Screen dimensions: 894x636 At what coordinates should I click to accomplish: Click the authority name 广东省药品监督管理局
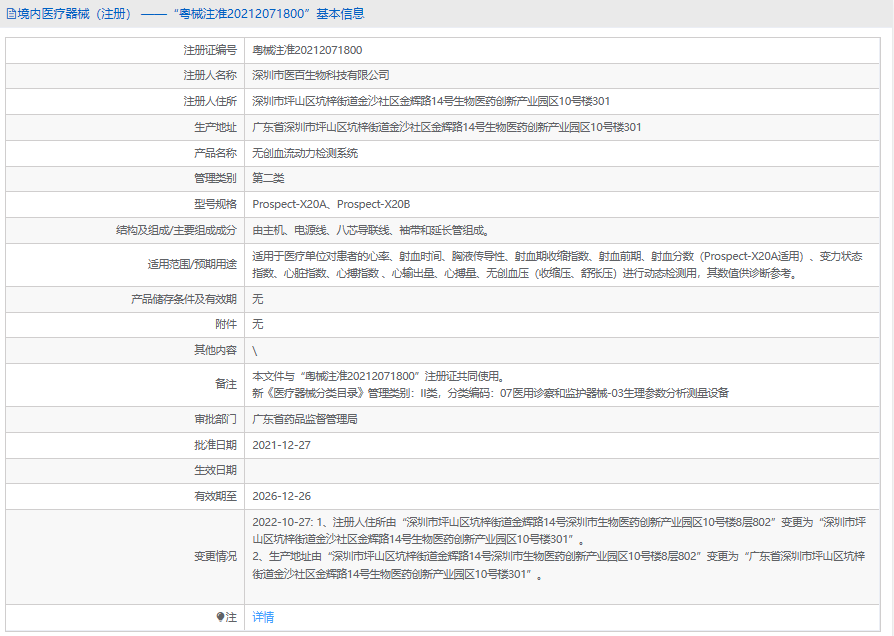[x=305, y=419]
